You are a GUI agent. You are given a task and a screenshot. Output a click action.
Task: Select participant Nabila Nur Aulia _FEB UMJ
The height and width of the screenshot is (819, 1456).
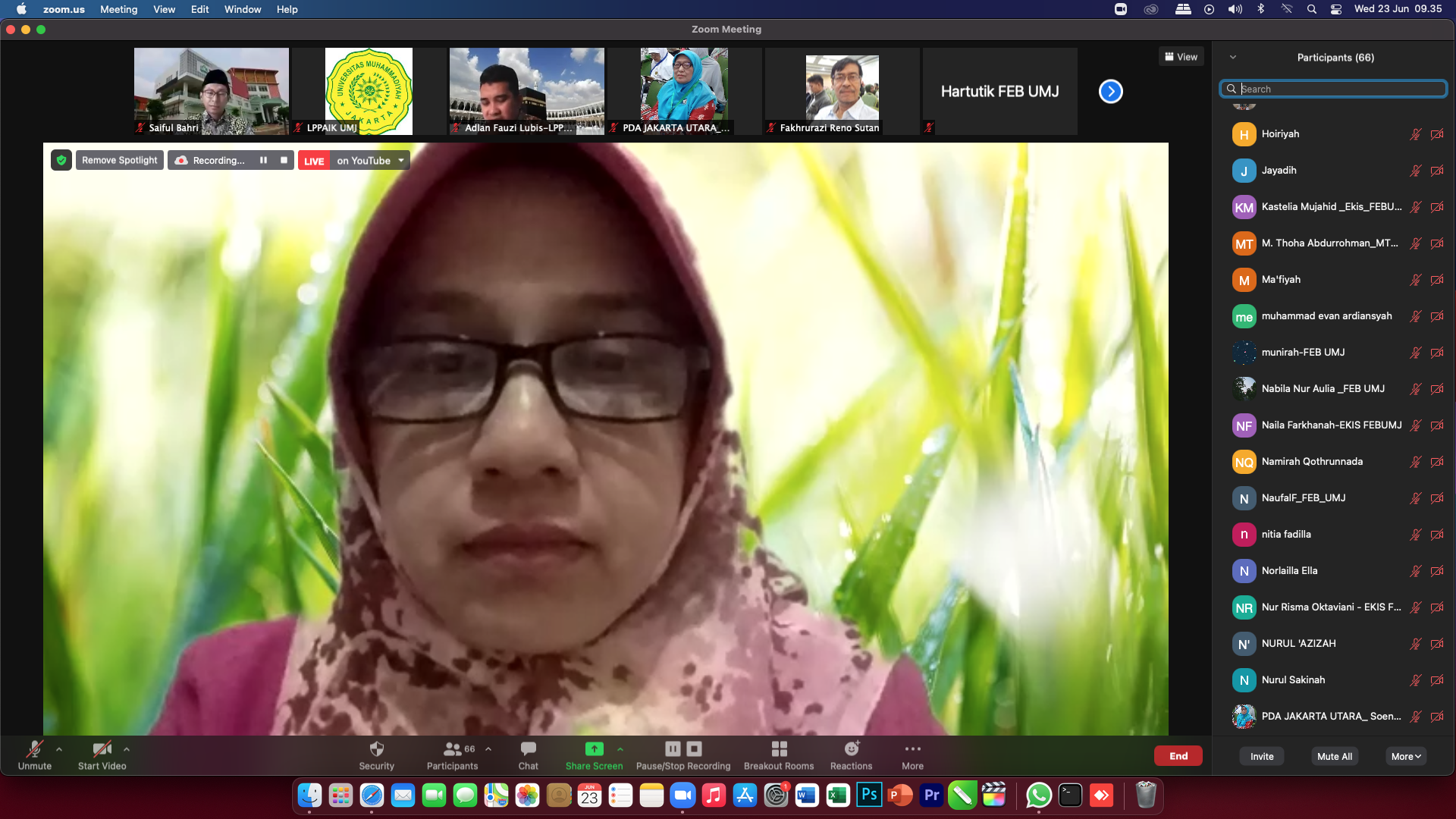[x=1333, y=389]
